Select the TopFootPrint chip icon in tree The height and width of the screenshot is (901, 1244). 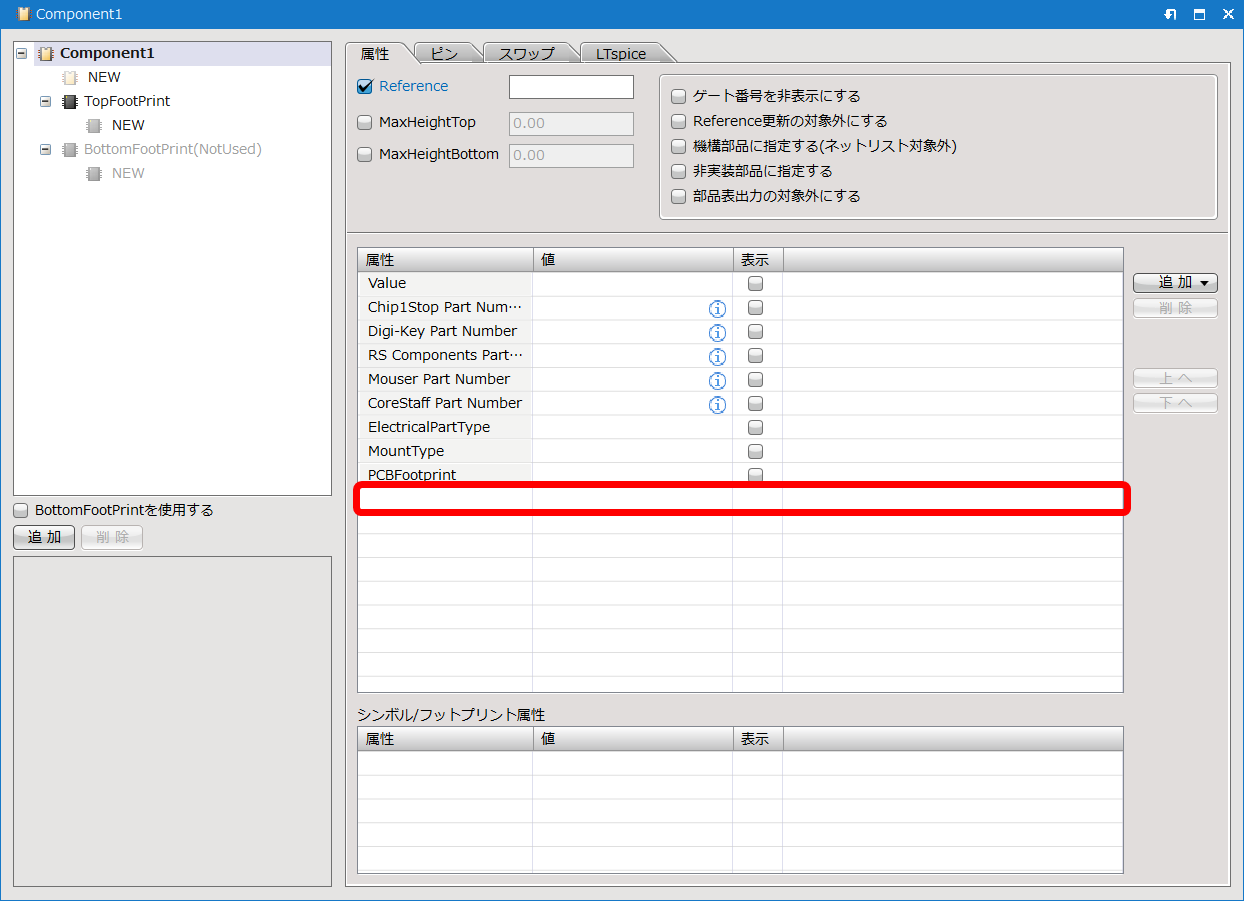click(x=70, y=101)
